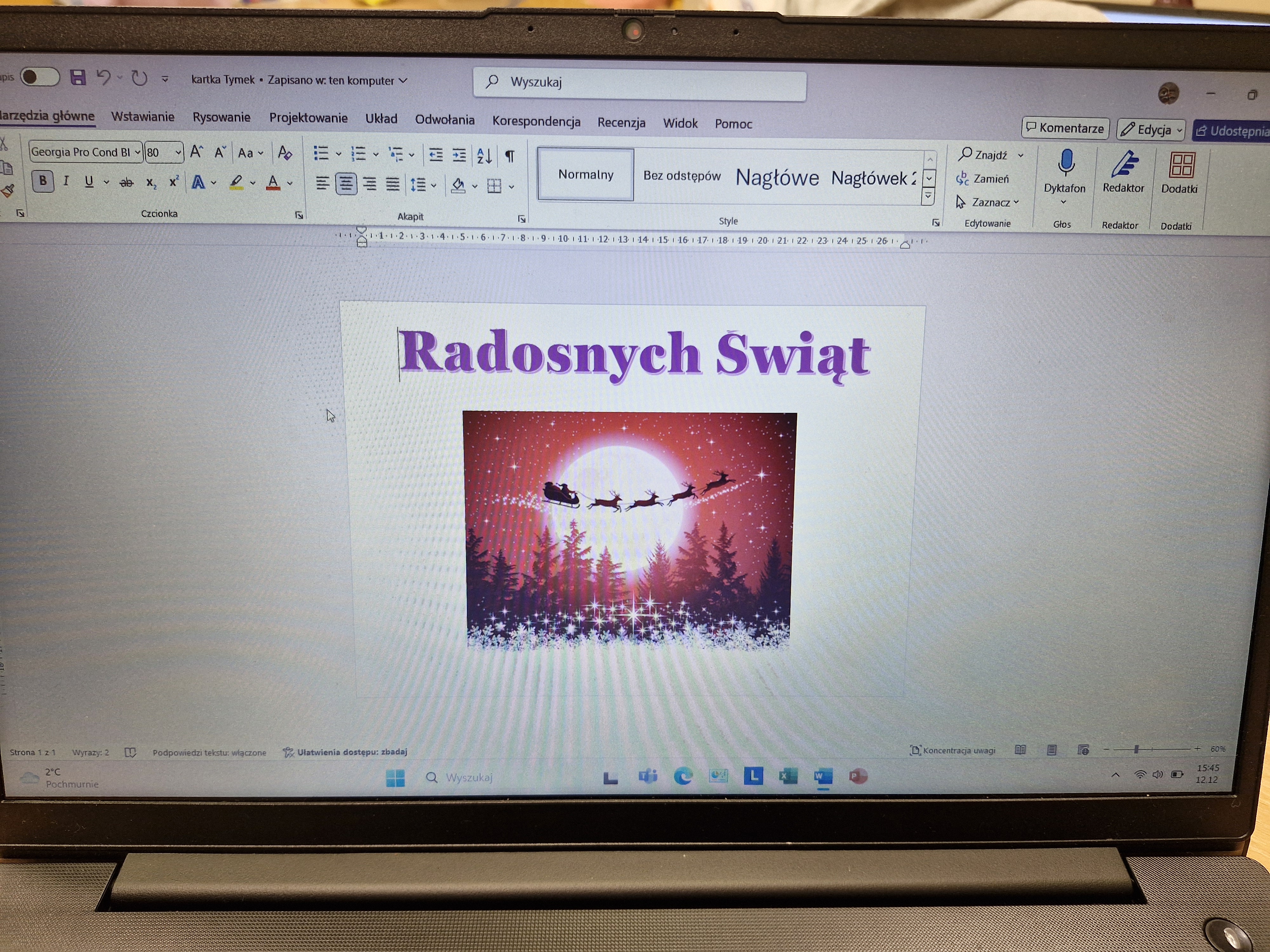Click Clear Formatting eraser icon
Image resolution: width=1270 pixels, height=952 pixels.
(285, 153)
